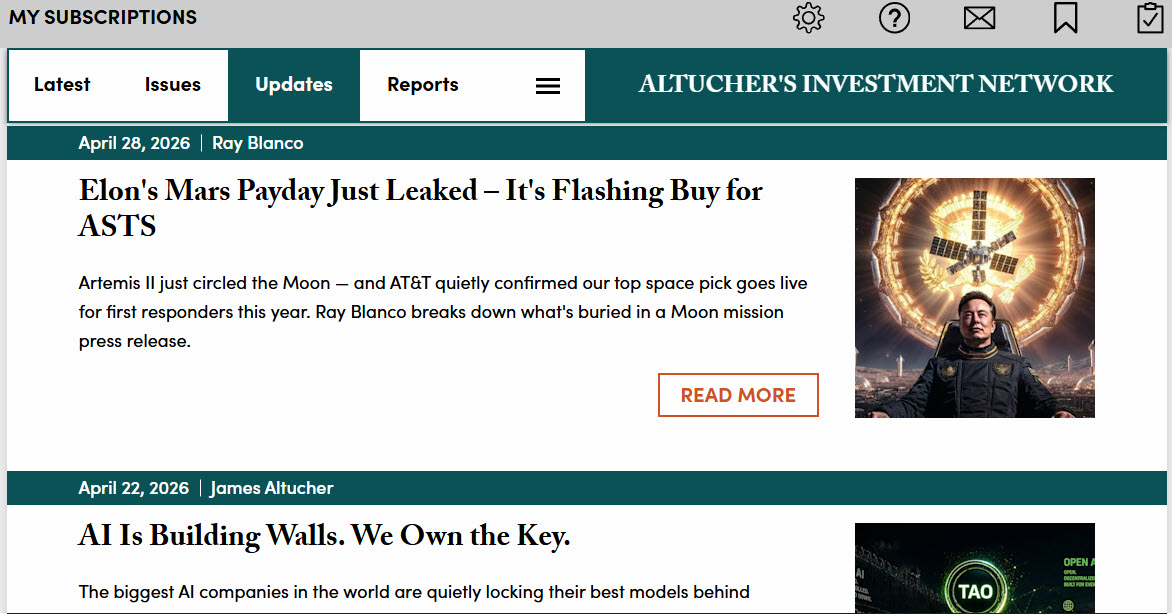
Task: Switch to the Latest tab
Action: point(62,85)
